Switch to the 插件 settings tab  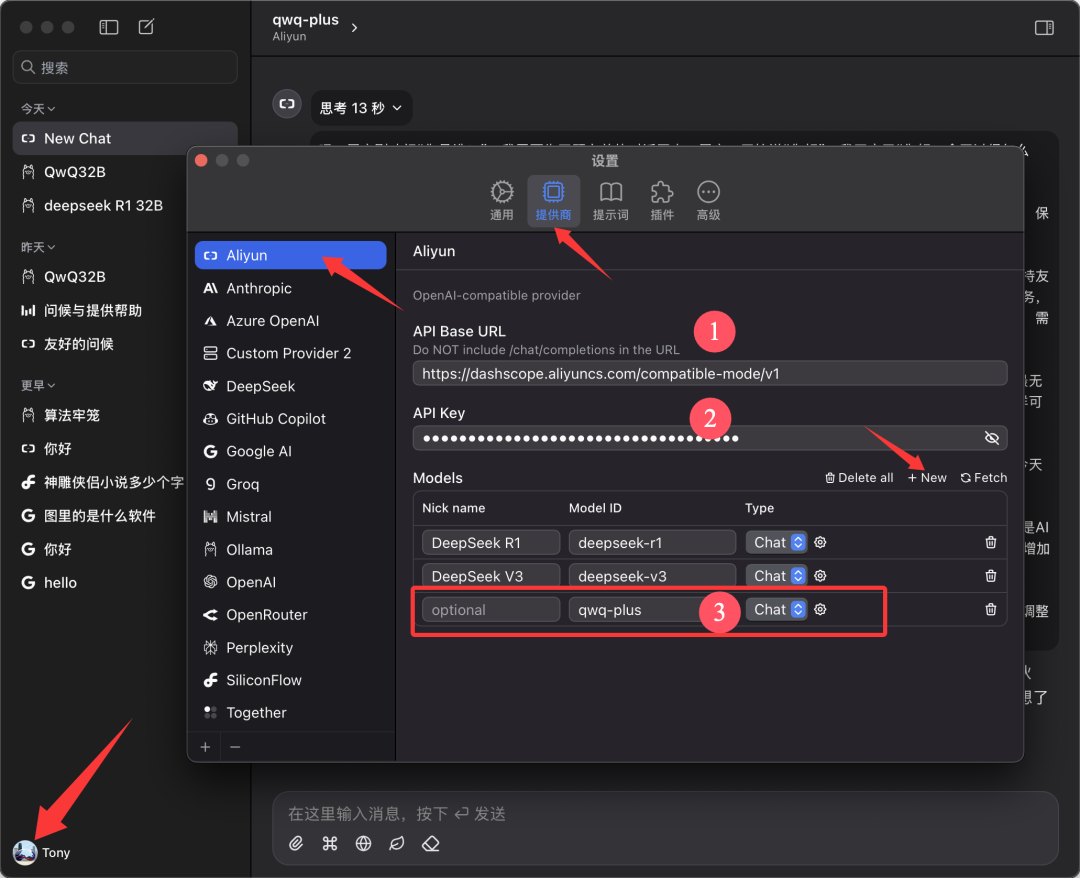pos(661,200)
